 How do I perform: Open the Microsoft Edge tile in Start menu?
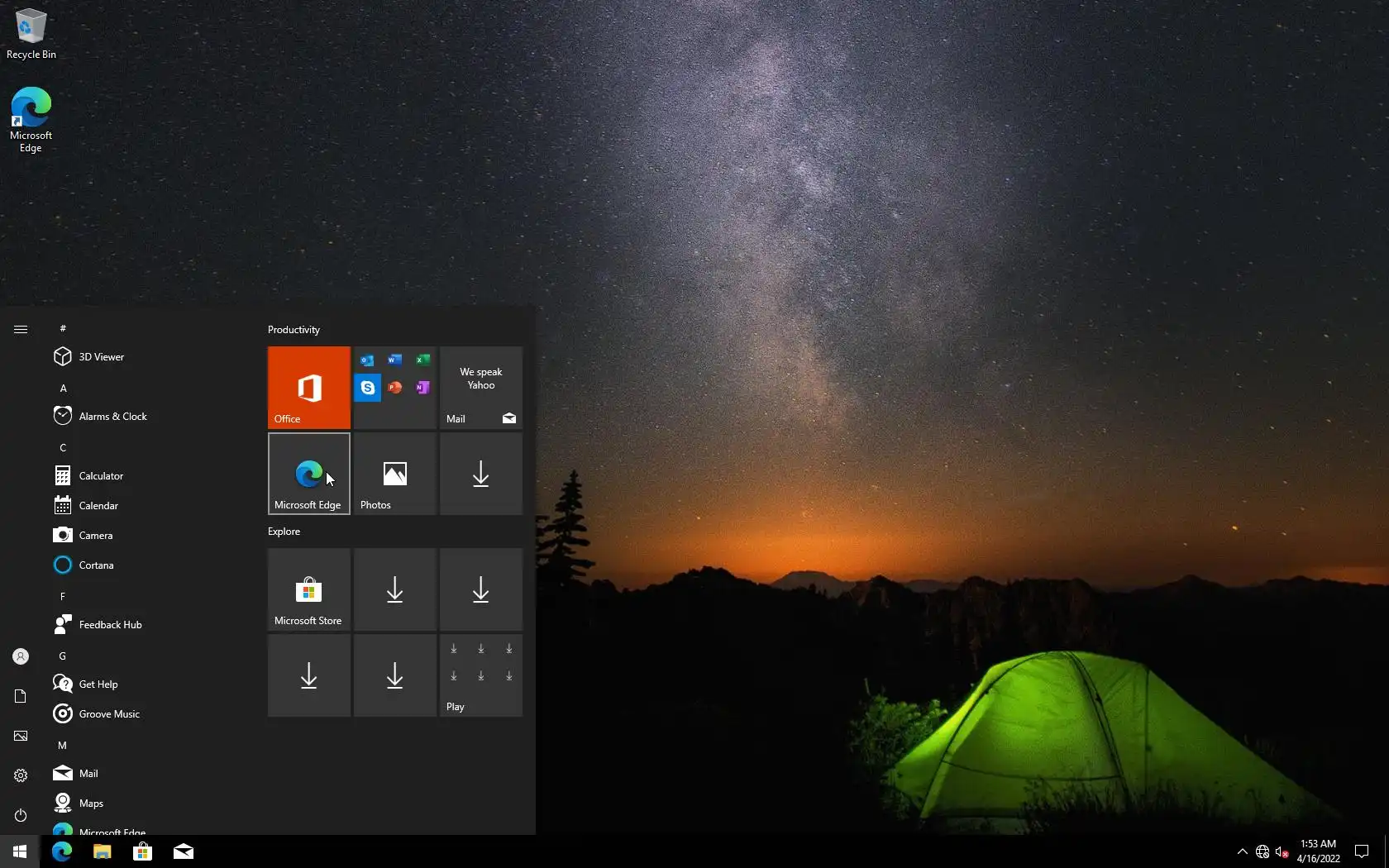[x=308, y=473]
